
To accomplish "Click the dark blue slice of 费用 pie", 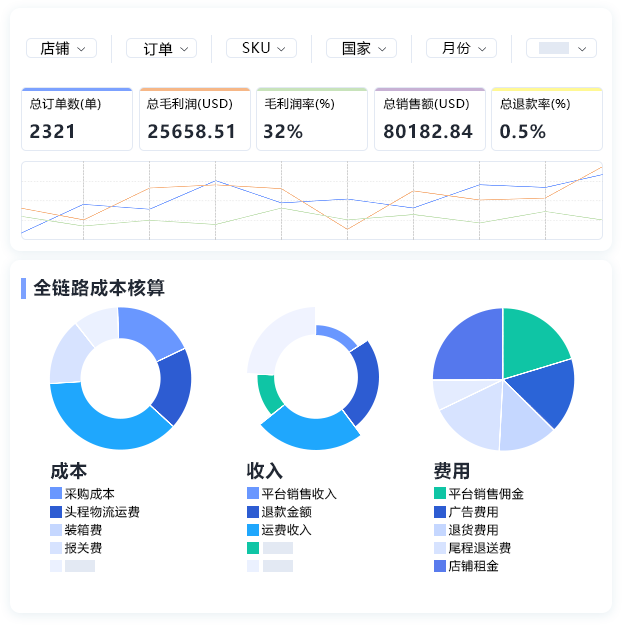I will (x=546, y=391).
